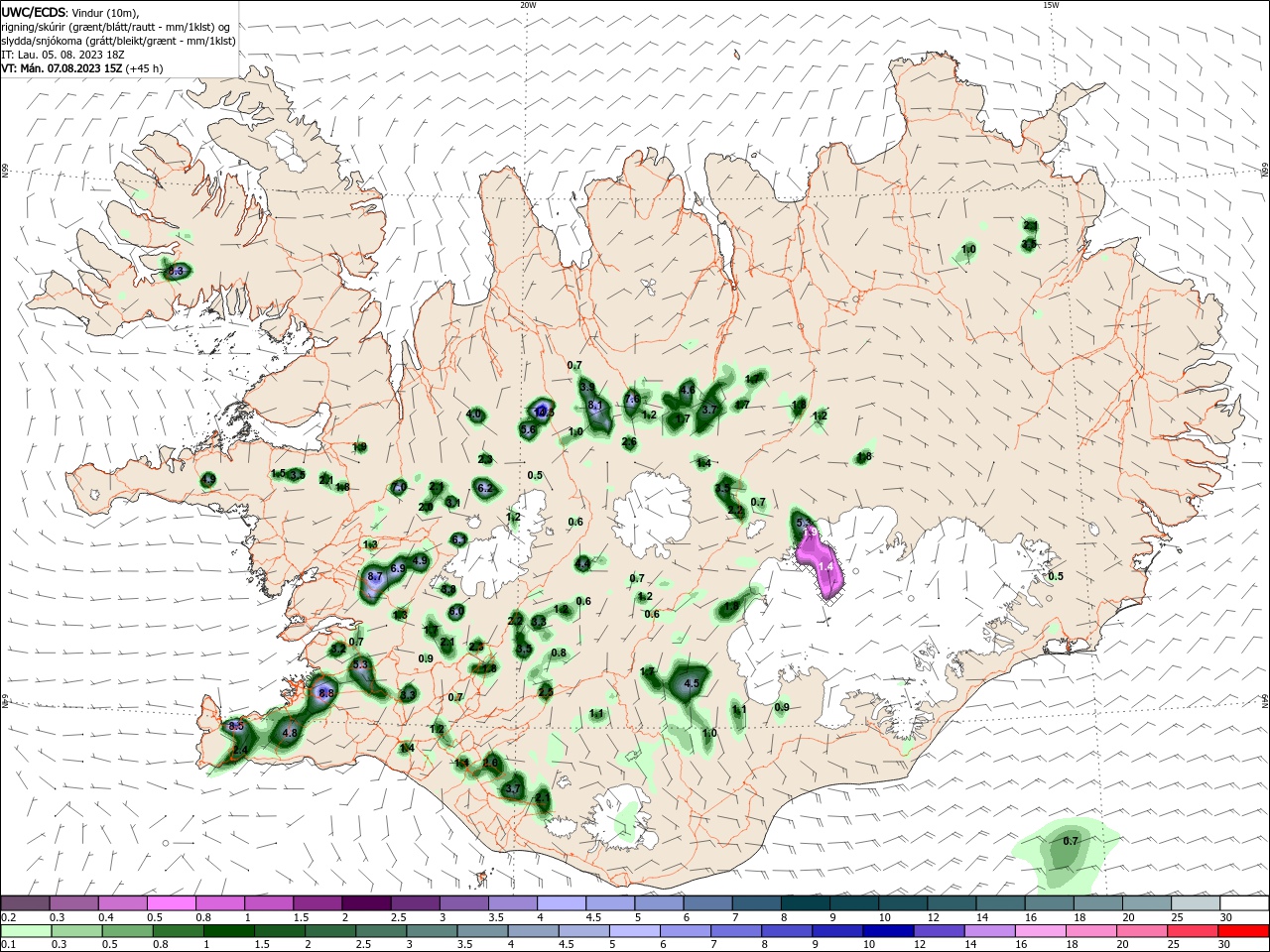
Task: Click the 2.4 precipitation value on the map
Action: pyautogui.click(x=240, y=751)
